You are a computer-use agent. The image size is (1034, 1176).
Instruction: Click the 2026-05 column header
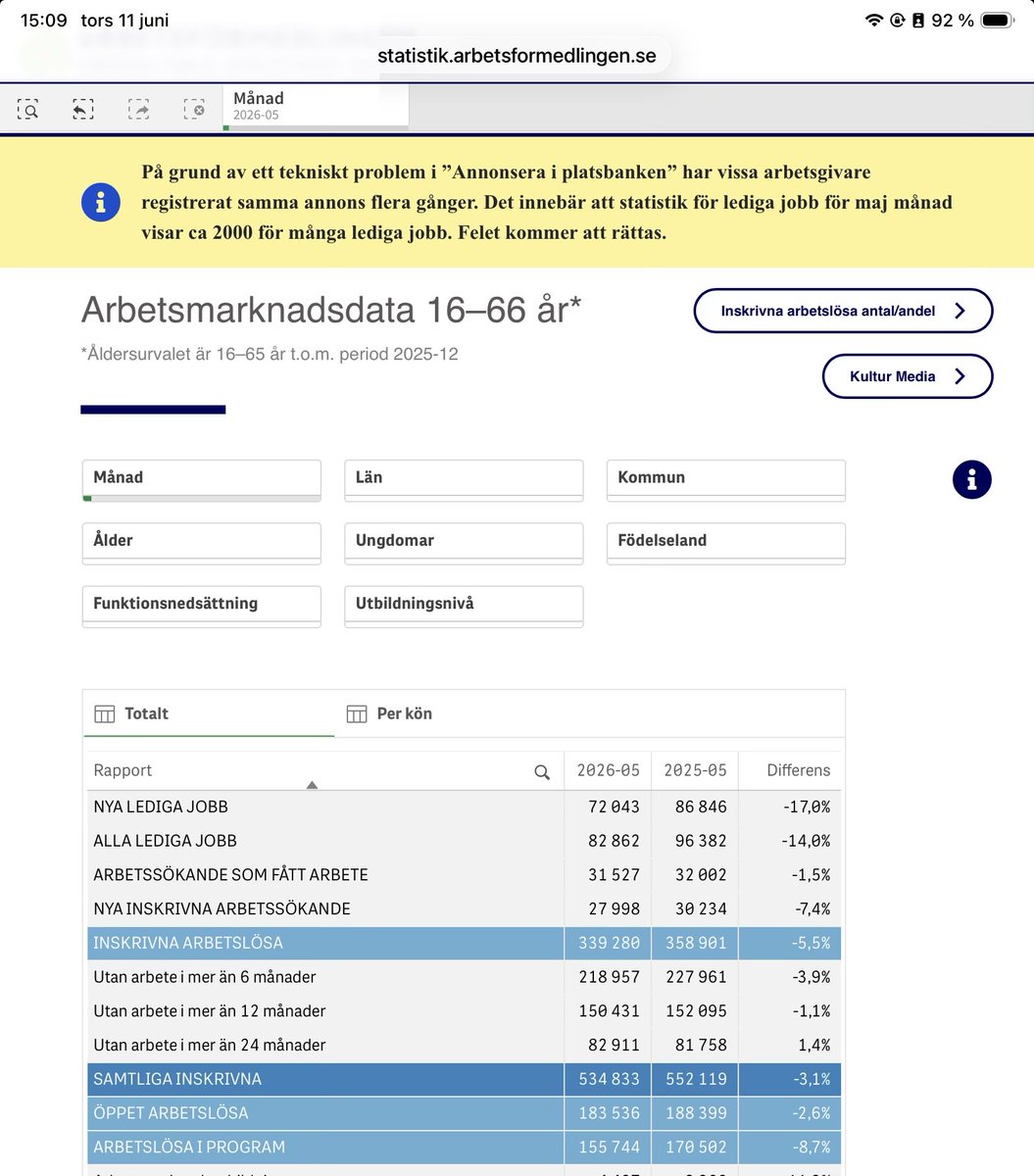[608, 770]
